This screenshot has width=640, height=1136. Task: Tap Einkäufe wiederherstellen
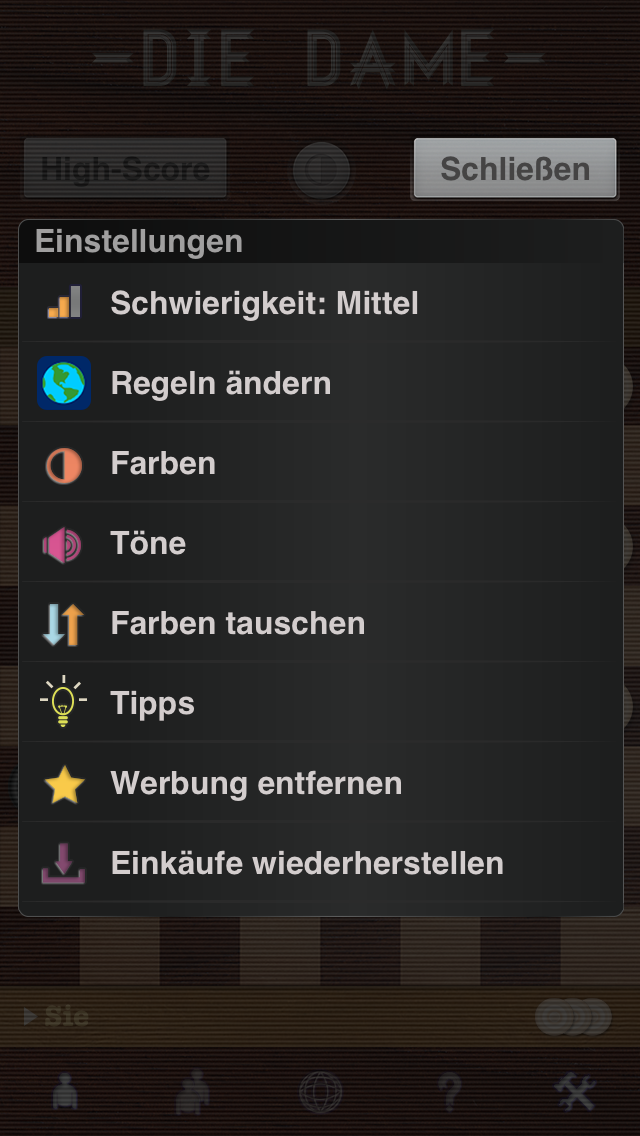(307, 863)
